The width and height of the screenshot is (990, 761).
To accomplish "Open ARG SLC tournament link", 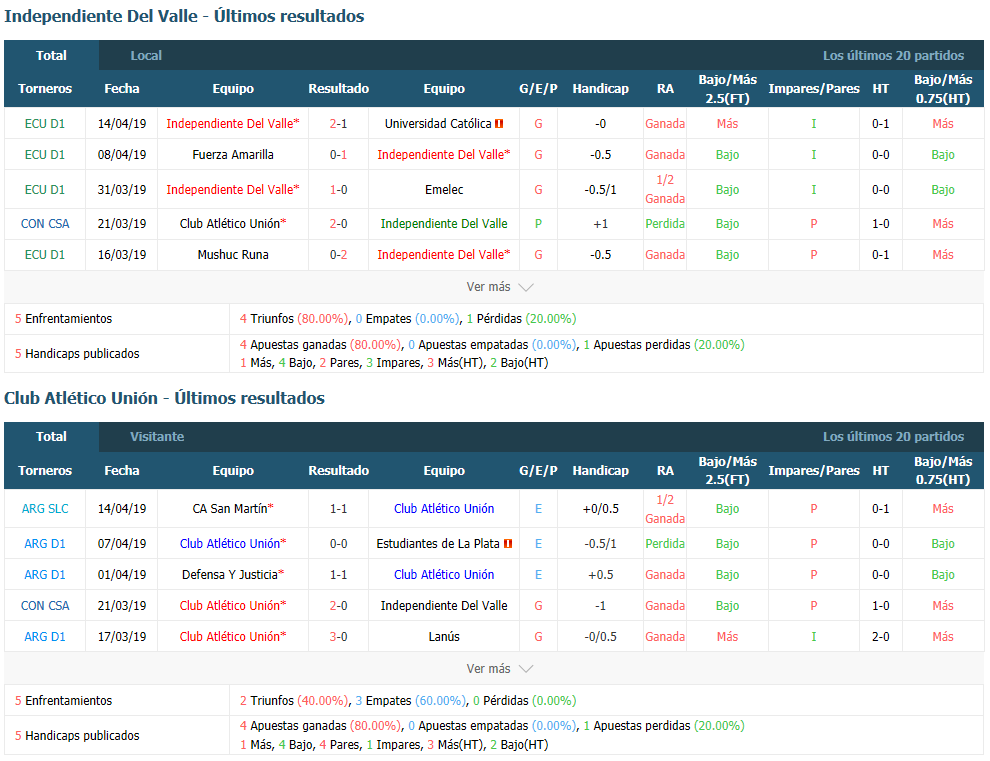I will tap(45, 508).
